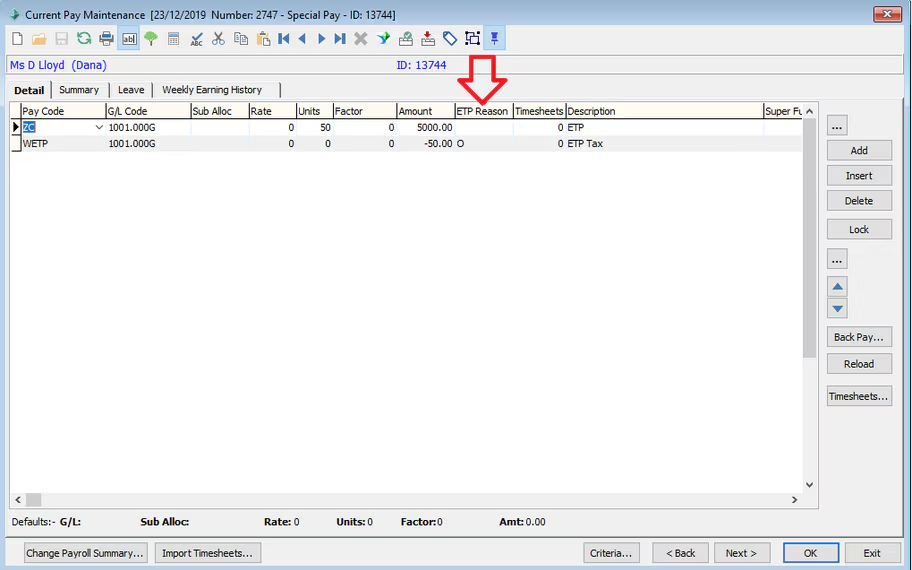
Task: Go to next record arrow icon
Action: (x=321, y=39)
